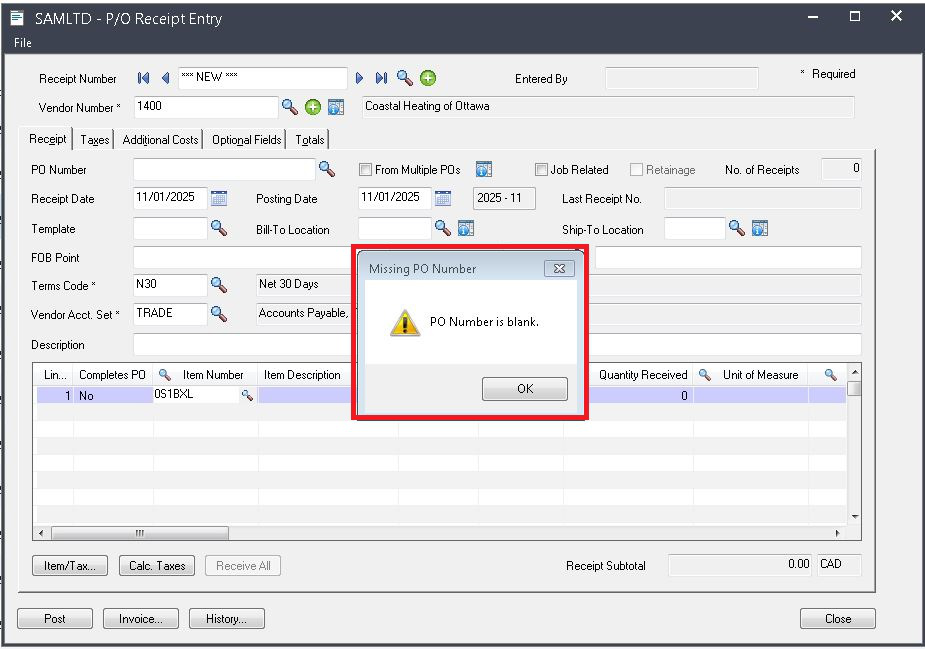
Task: Open Template field finder lookup
Action: coord(219,229)
